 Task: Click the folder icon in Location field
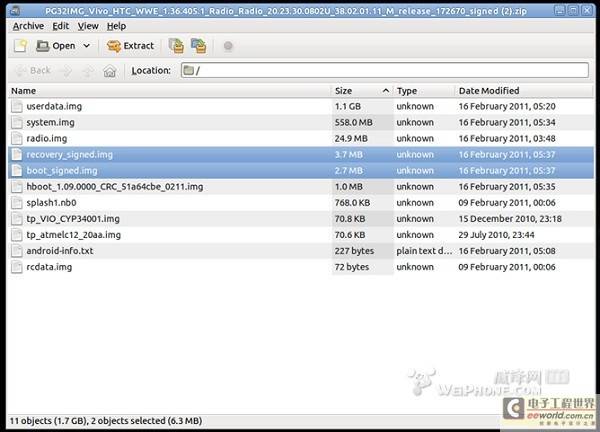[188, 70]
